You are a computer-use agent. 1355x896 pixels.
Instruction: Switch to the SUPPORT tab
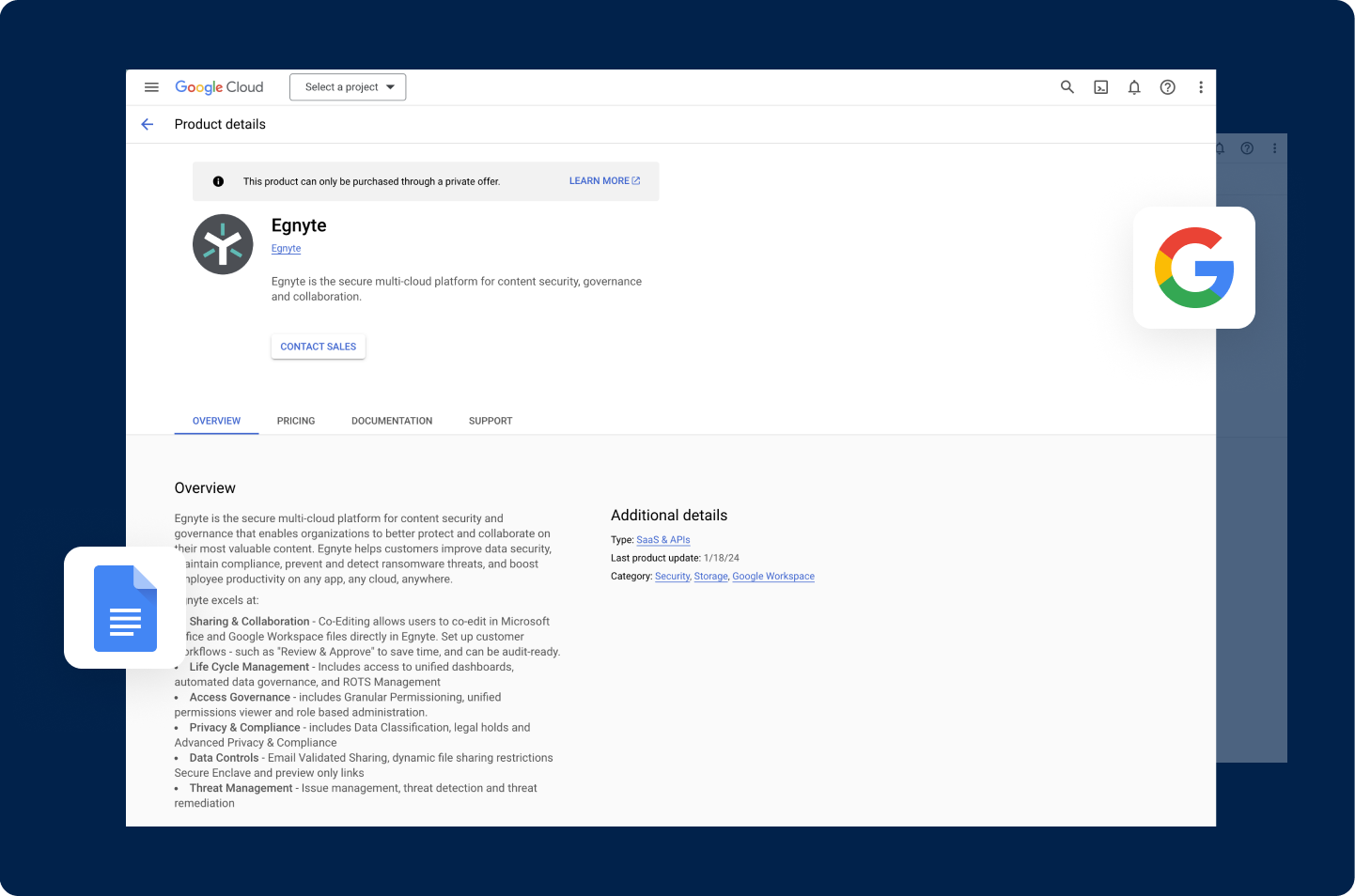(x=490, y=421)
